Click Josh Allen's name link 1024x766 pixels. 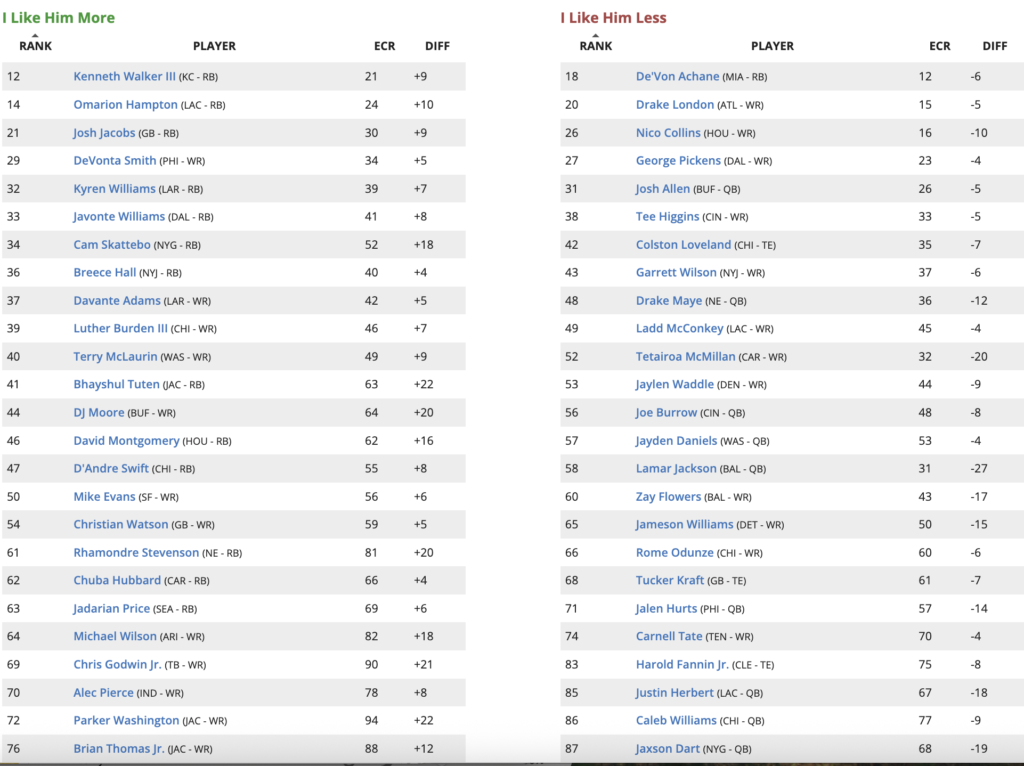[x=661, y=189]
